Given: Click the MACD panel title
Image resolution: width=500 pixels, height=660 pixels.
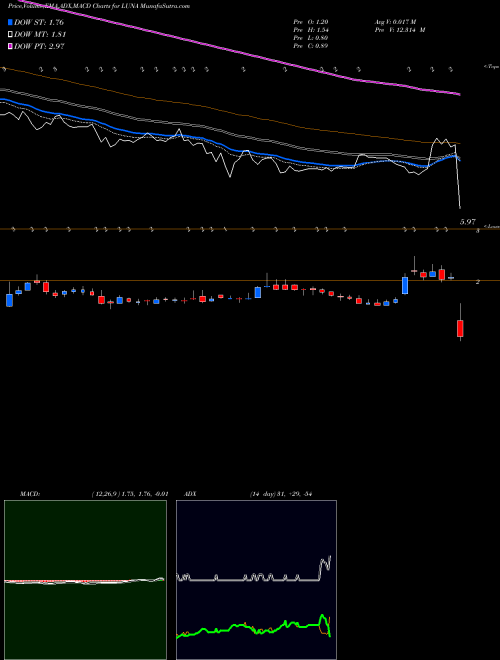Looking at the screenshot, I should (x=29, y=494).
